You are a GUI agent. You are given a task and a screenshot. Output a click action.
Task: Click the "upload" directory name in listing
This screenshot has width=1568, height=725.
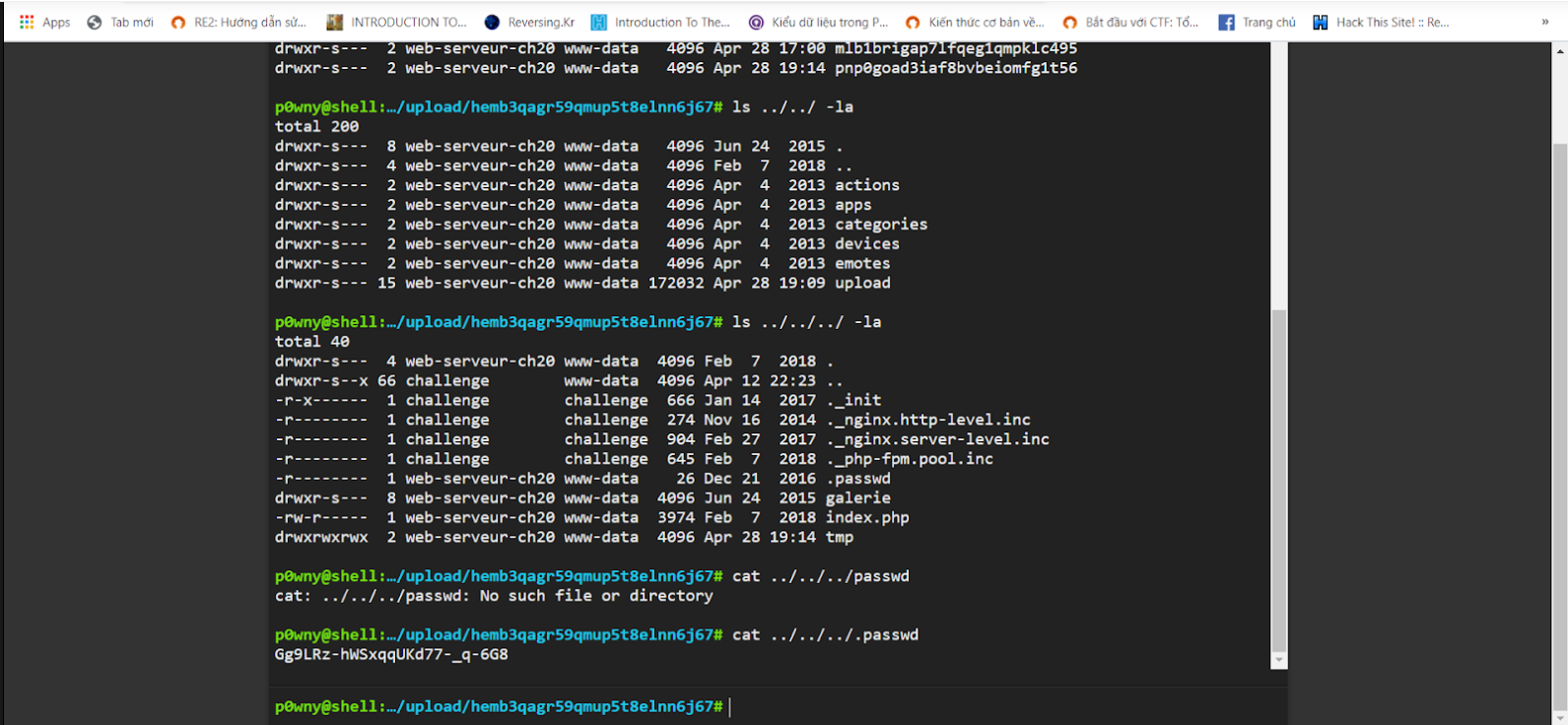click(x=862, y=284)
